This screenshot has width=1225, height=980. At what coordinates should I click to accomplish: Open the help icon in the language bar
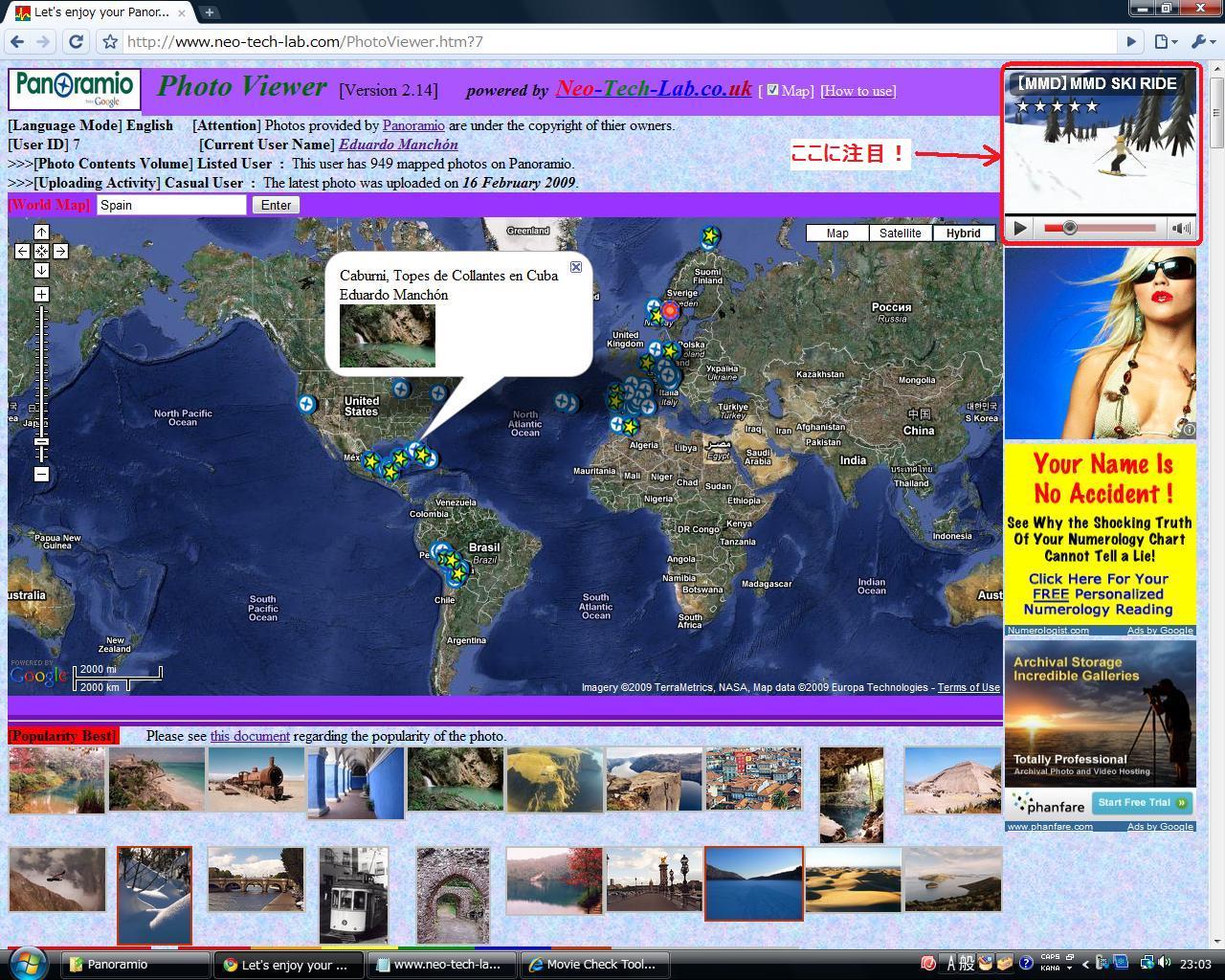click(1026, 964)
